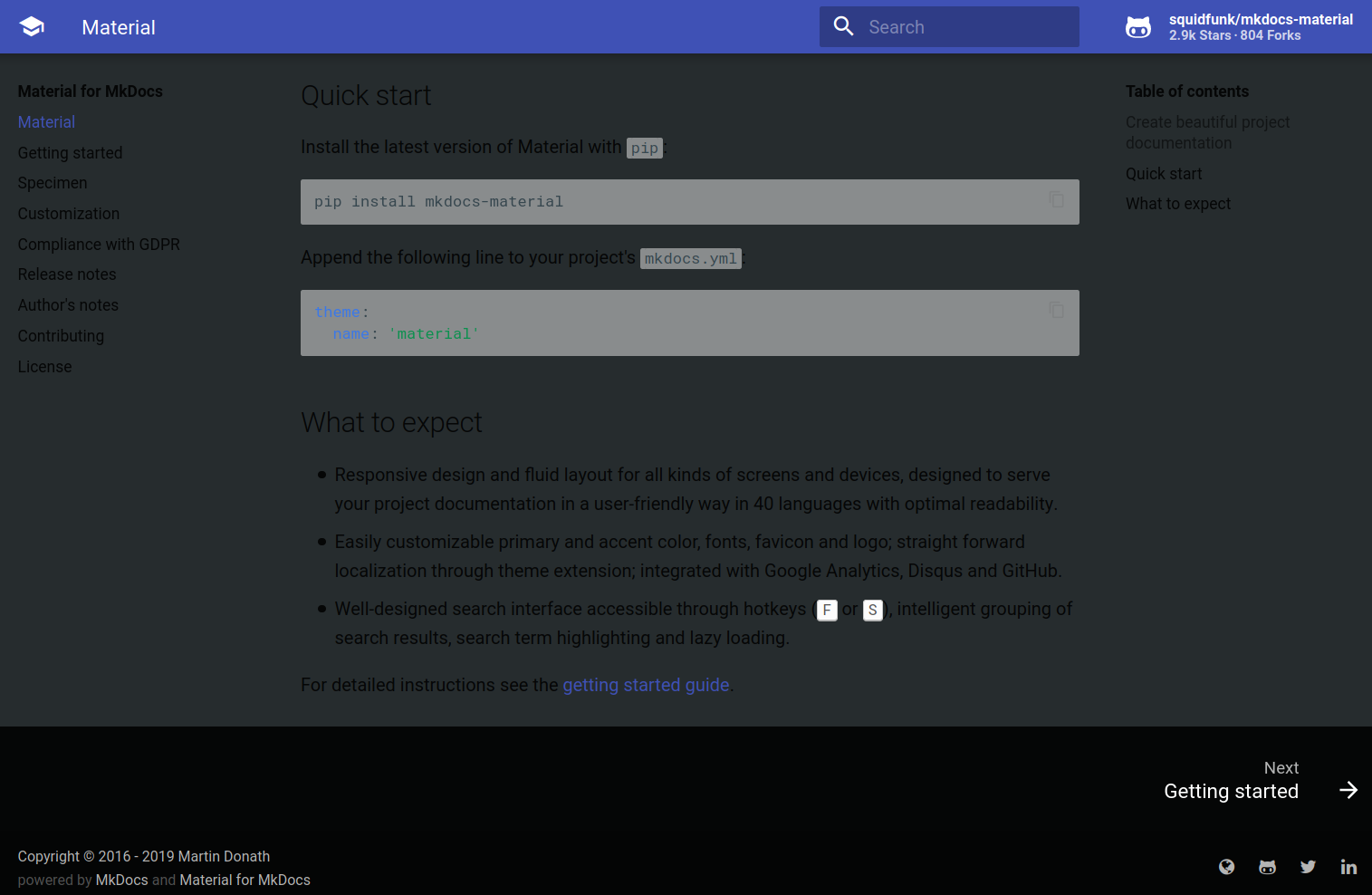Open the Twitter footer social icon

point(1308,867)
